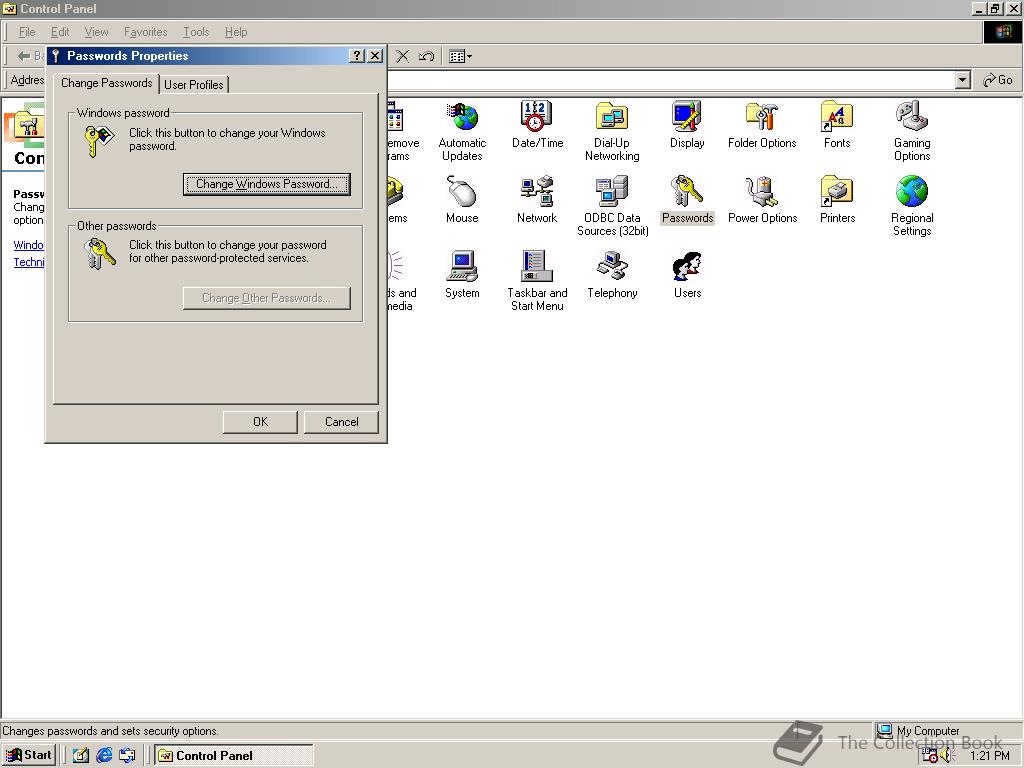The image size is (1024, 768).
Task: Open the File menu
Action: [x=27, y=32]
